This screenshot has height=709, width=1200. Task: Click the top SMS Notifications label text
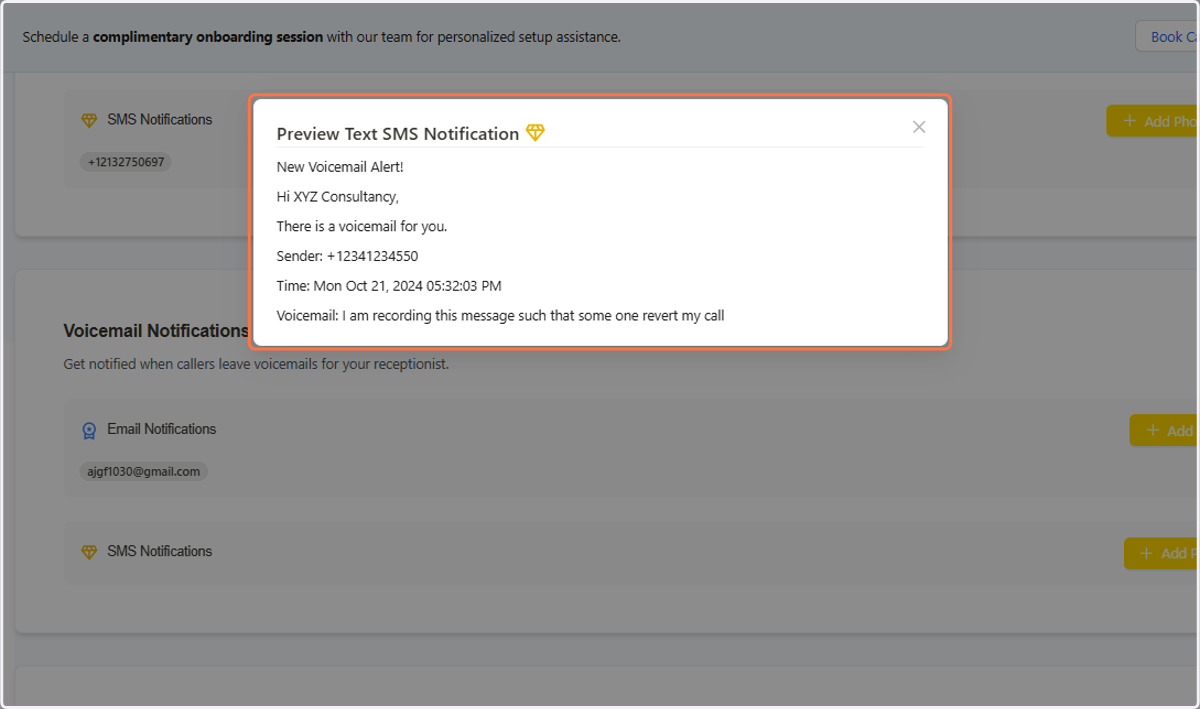tap(160, 119)
